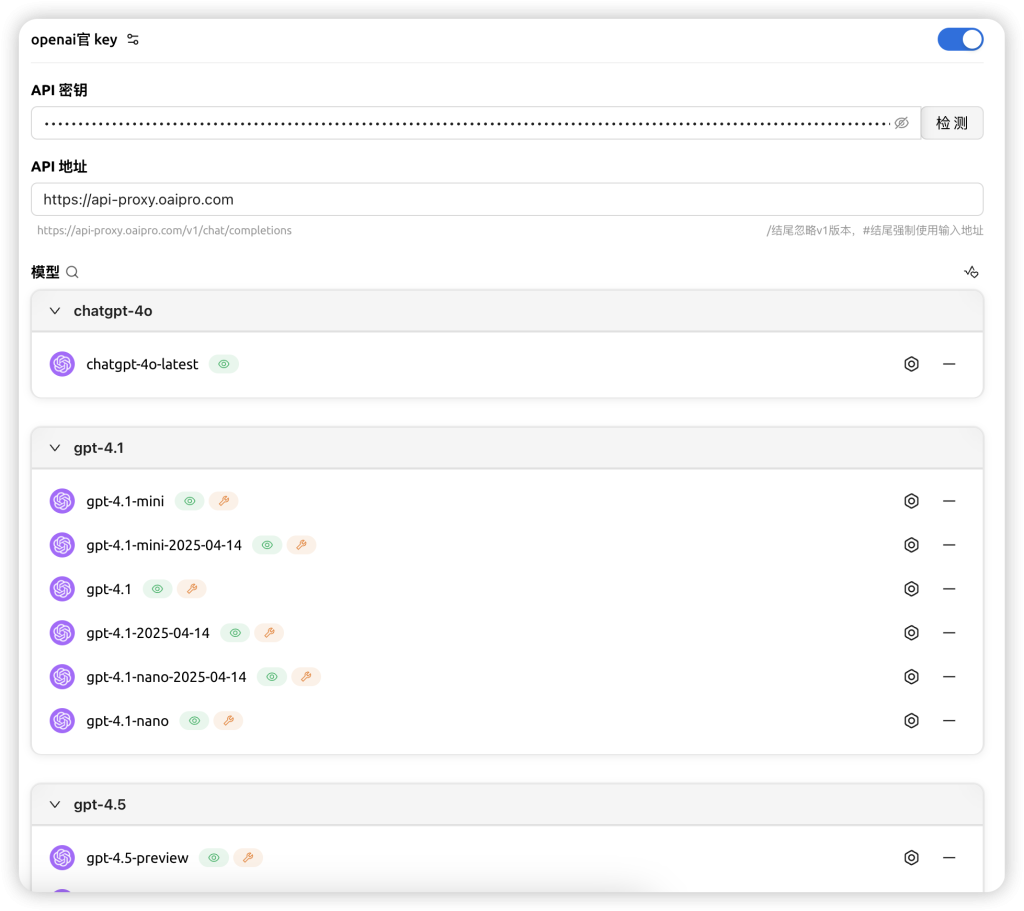Click the vision tag on chatgpt-4o-latest
The image size is (1024, 911).
[x=224, y=364]
